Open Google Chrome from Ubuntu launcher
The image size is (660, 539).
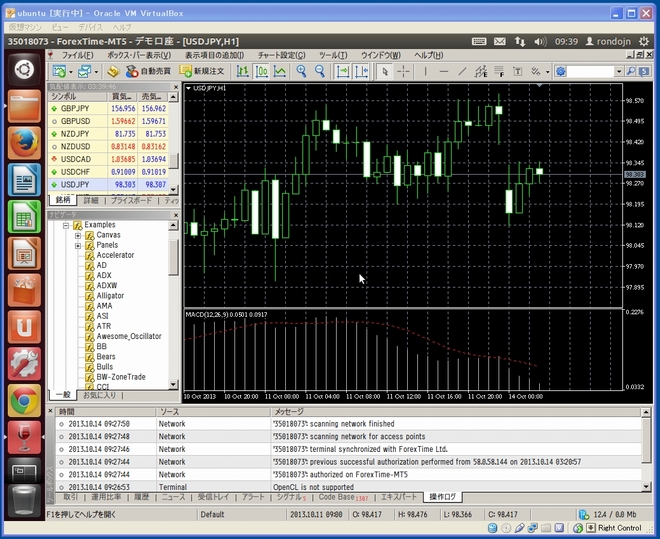(x=24, y=400)
